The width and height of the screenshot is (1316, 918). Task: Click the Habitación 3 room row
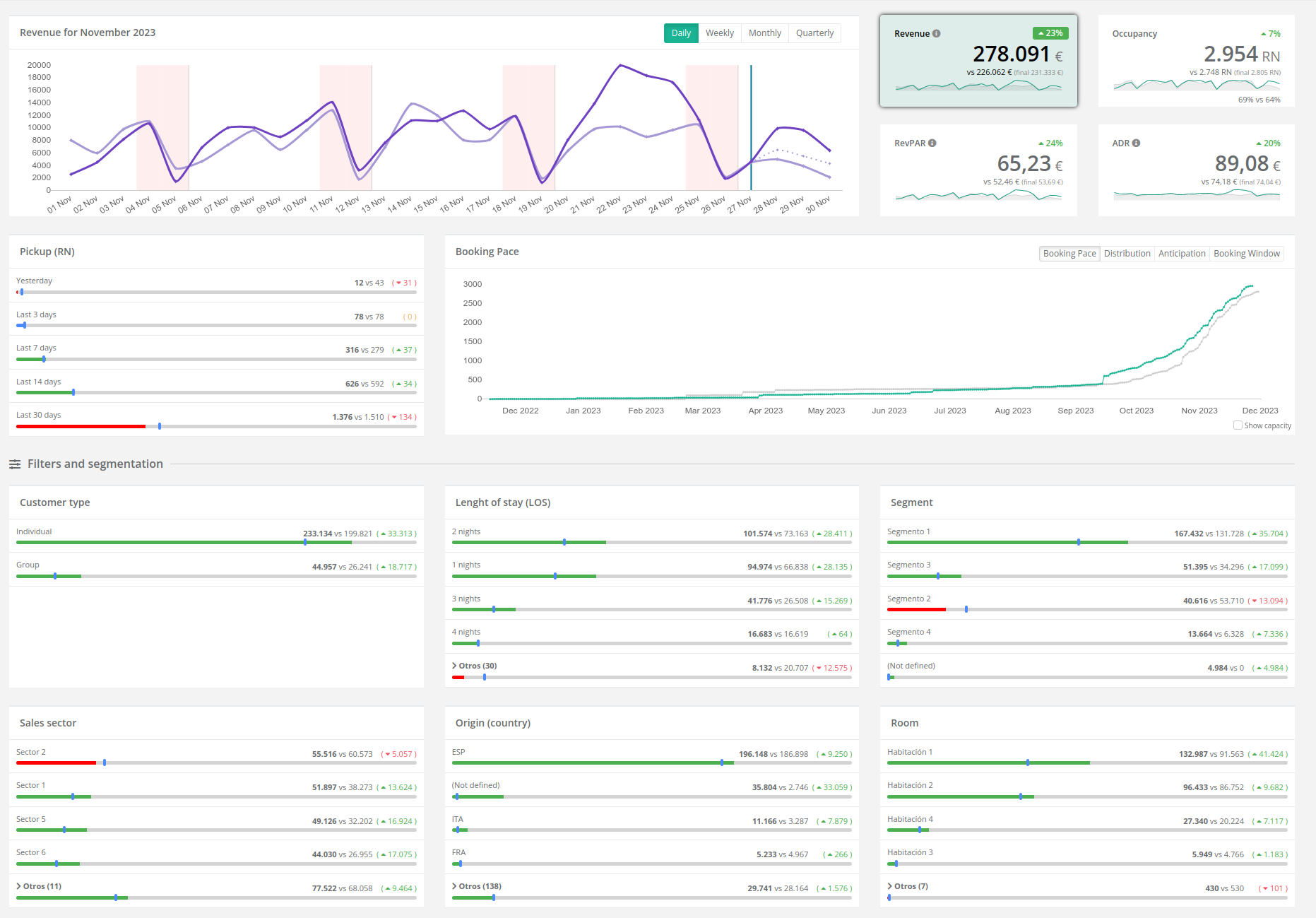[1087, 857]
